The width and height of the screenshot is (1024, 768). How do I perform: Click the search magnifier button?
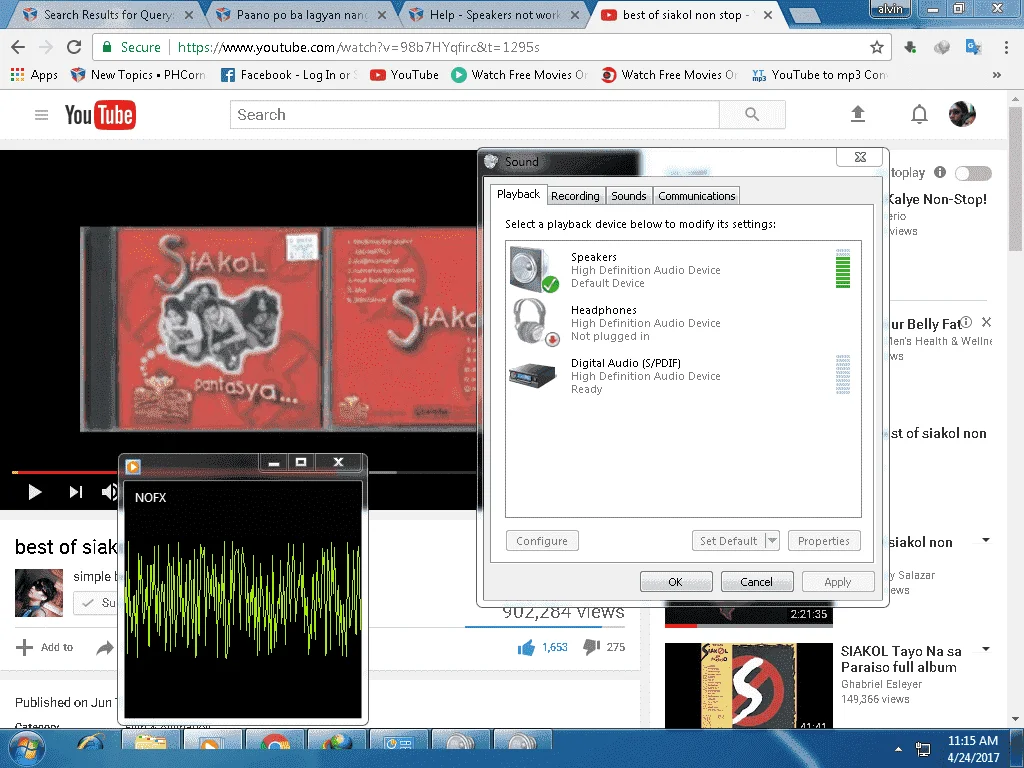coord(752,115)
